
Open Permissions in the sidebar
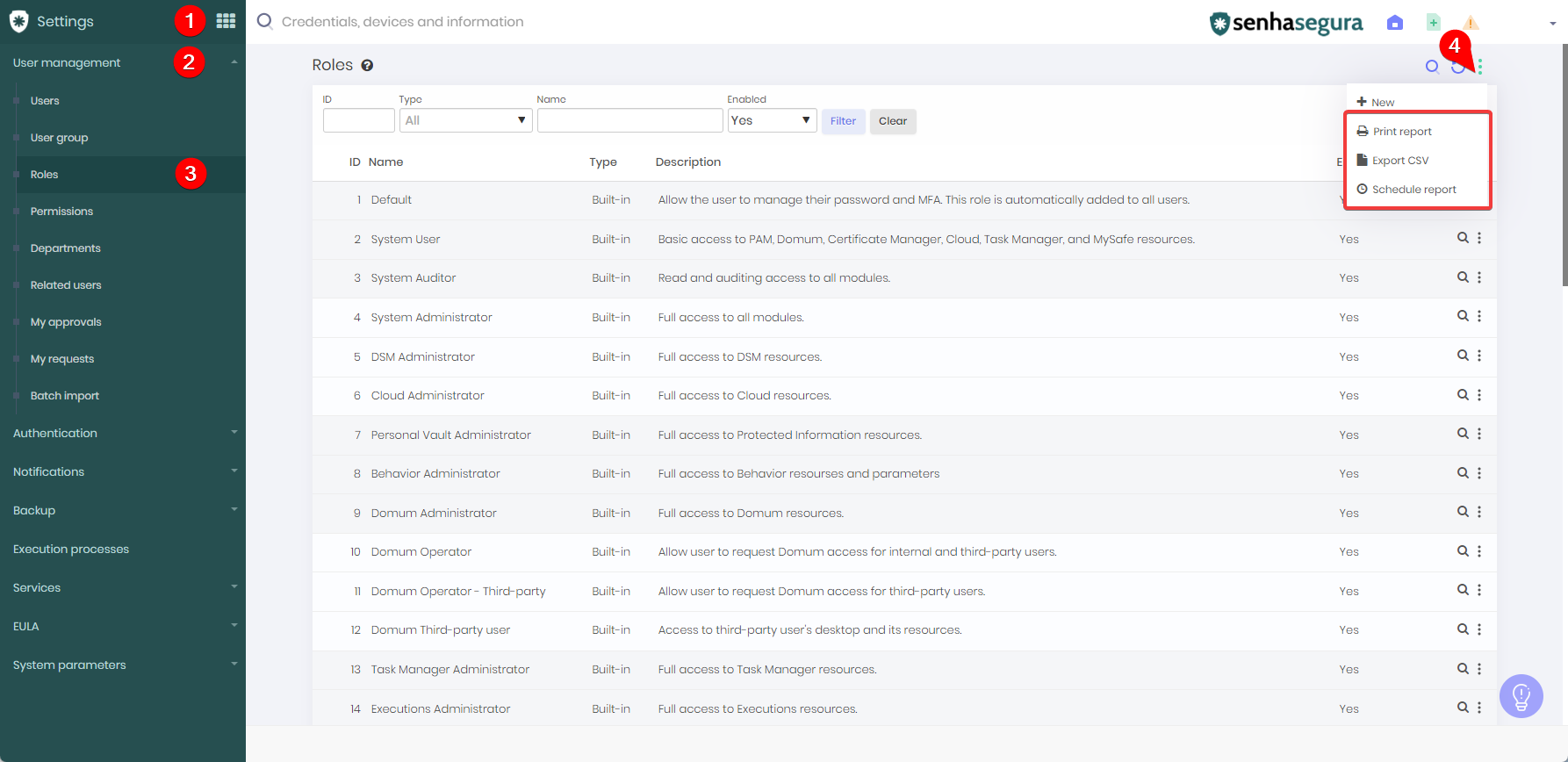pos(61,212)
